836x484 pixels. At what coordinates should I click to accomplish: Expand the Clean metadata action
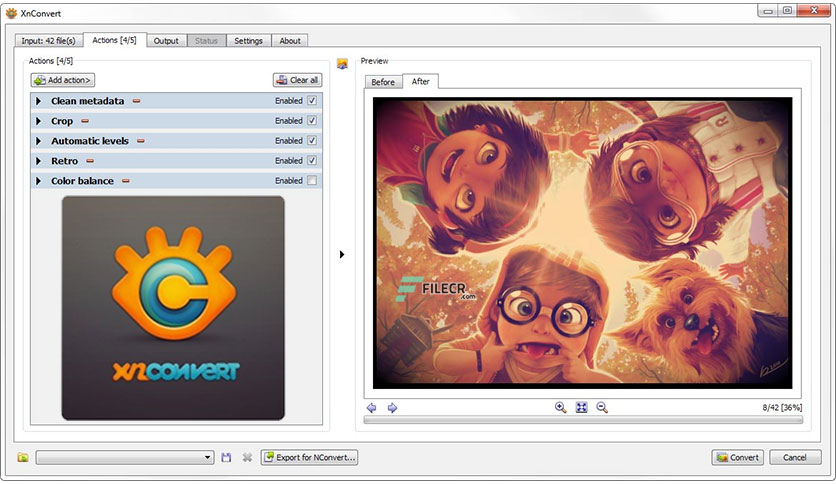click(38, 101)
